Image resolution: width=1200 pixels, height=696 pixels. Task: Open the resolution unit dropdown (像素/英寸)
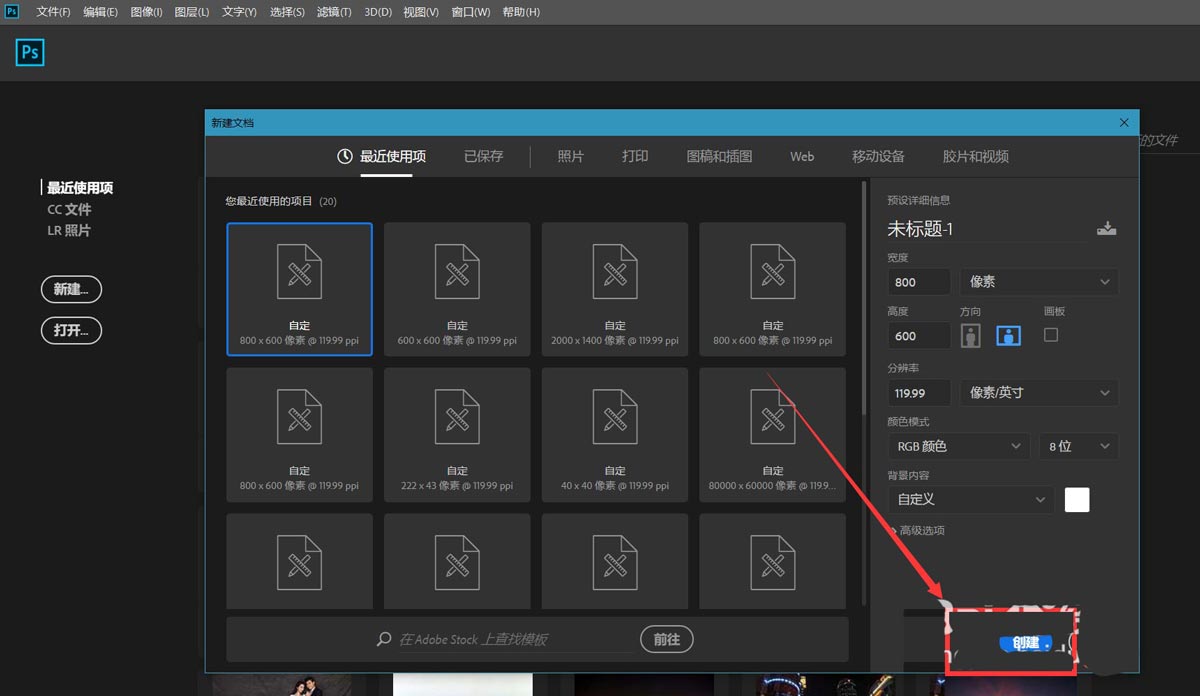pyautogui.click(x=1039, y=393)
